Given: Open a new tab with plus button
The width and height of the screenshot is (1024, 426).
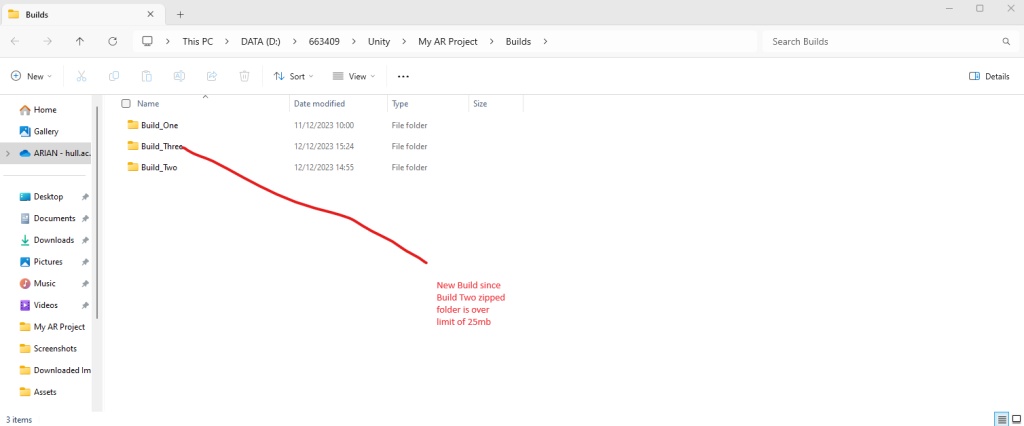Looking at the screenshot, I should [181, 14].
